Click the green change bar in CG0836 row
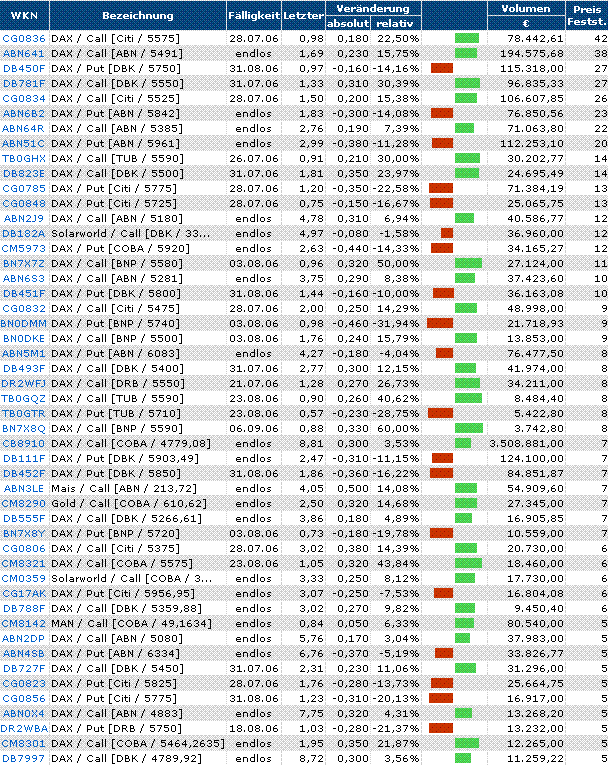The width and height of the screenshot is (608, 765). pyautogui.click(x=467, y=38)
